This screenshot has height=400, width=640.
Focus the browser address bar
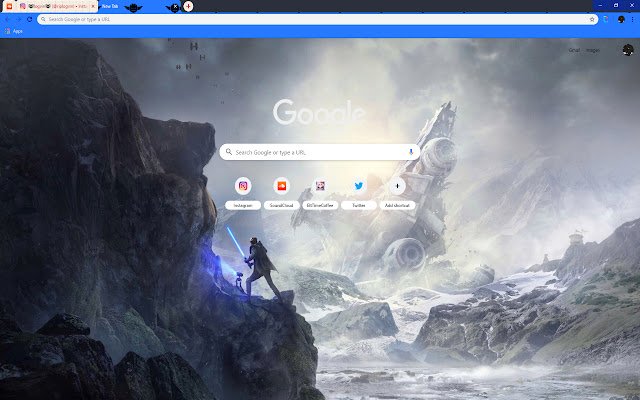(x=318, y=19)
